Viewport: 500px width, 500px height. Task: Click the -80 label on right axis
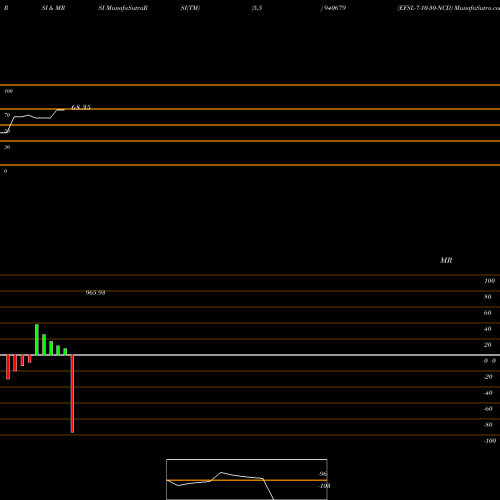click(x=488, y=425)
